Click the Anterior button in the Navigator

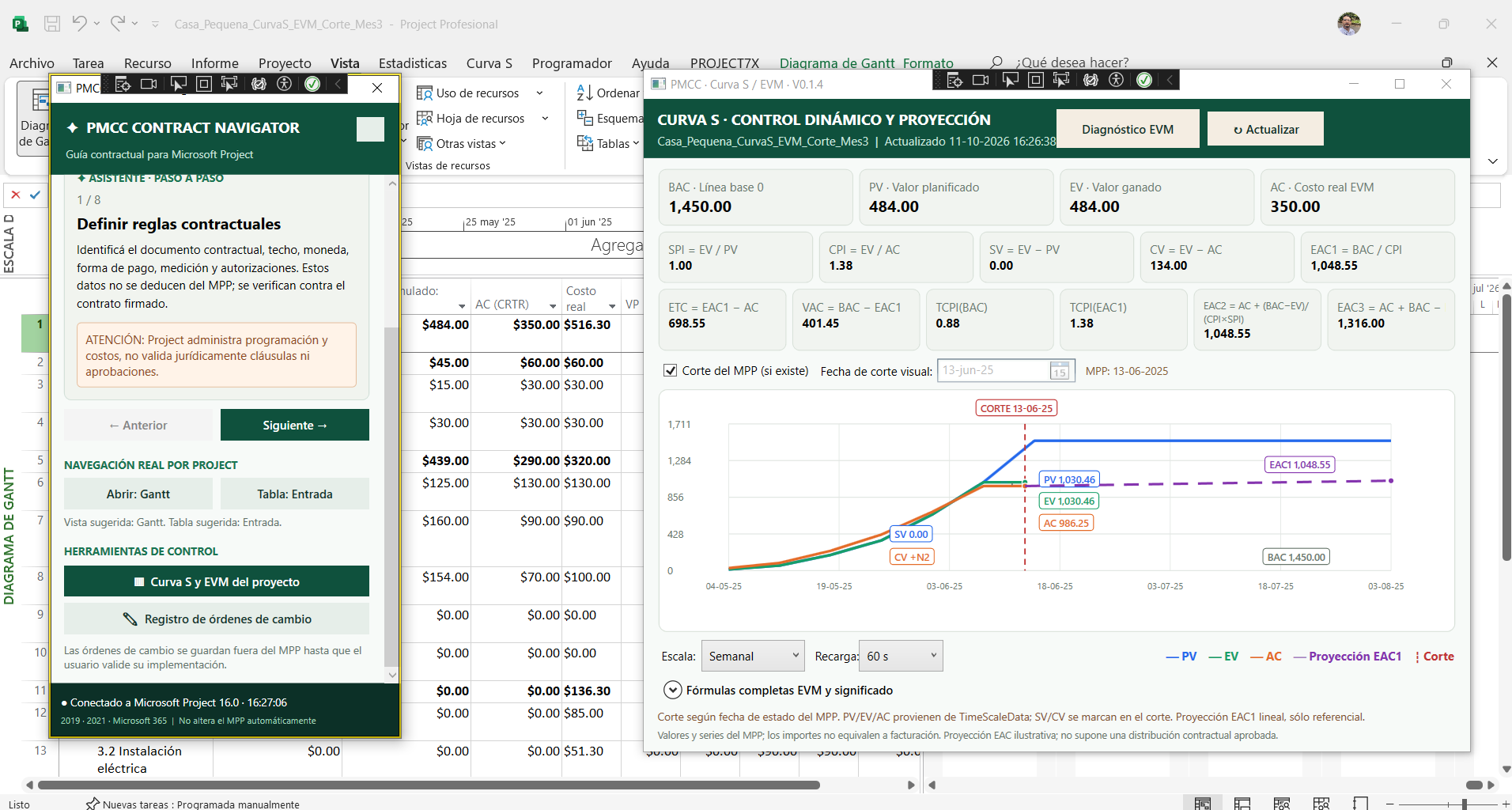(138, 425)
